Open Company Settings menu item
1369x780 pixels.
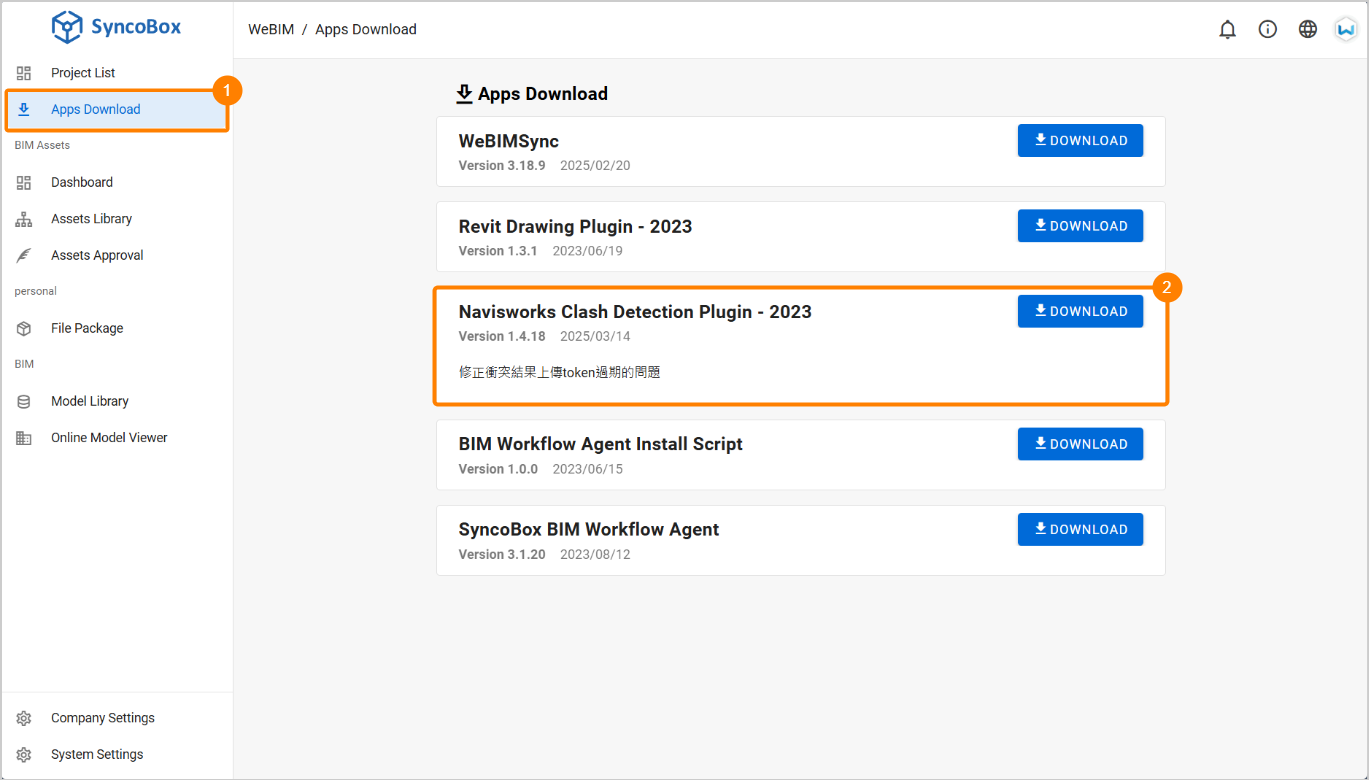117,718
